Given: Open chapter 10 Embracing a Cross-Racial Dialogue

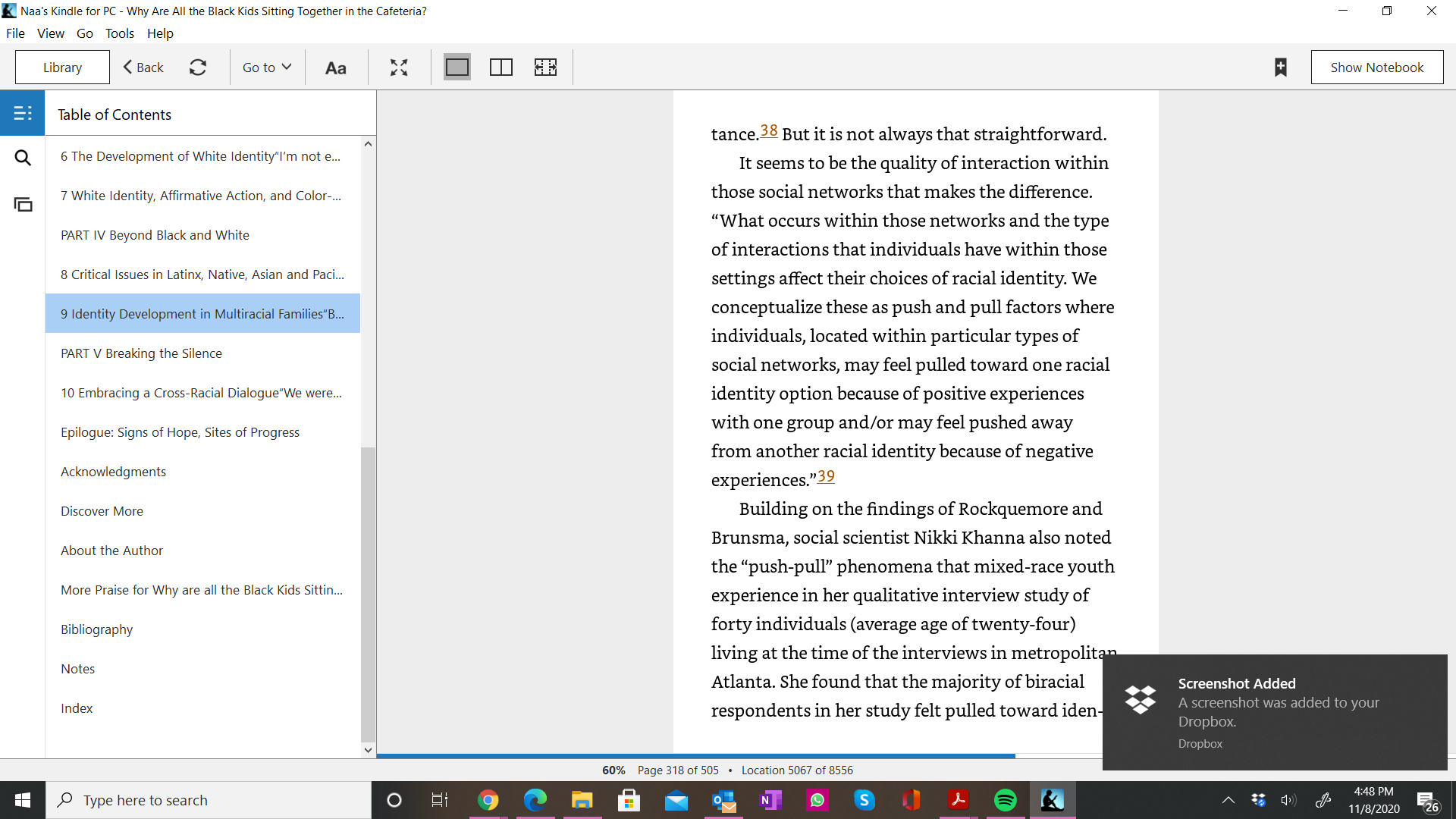Looking at the screenshot, I should [x=202, y=393].
